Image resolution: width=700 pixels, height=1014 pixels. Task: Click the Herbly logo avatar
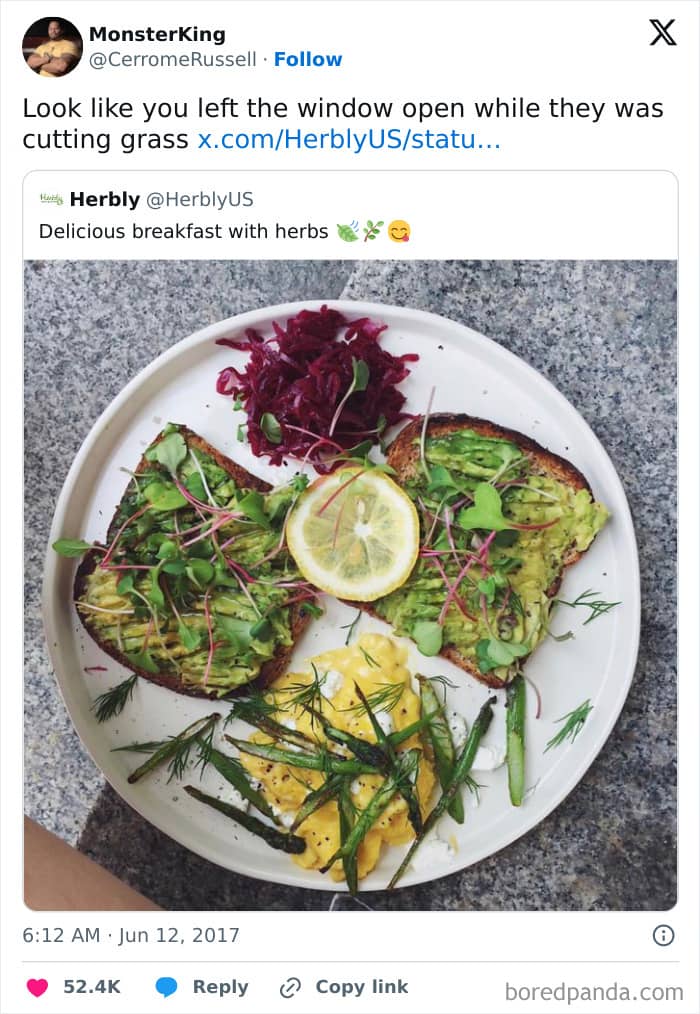click(x=51, y=199)
